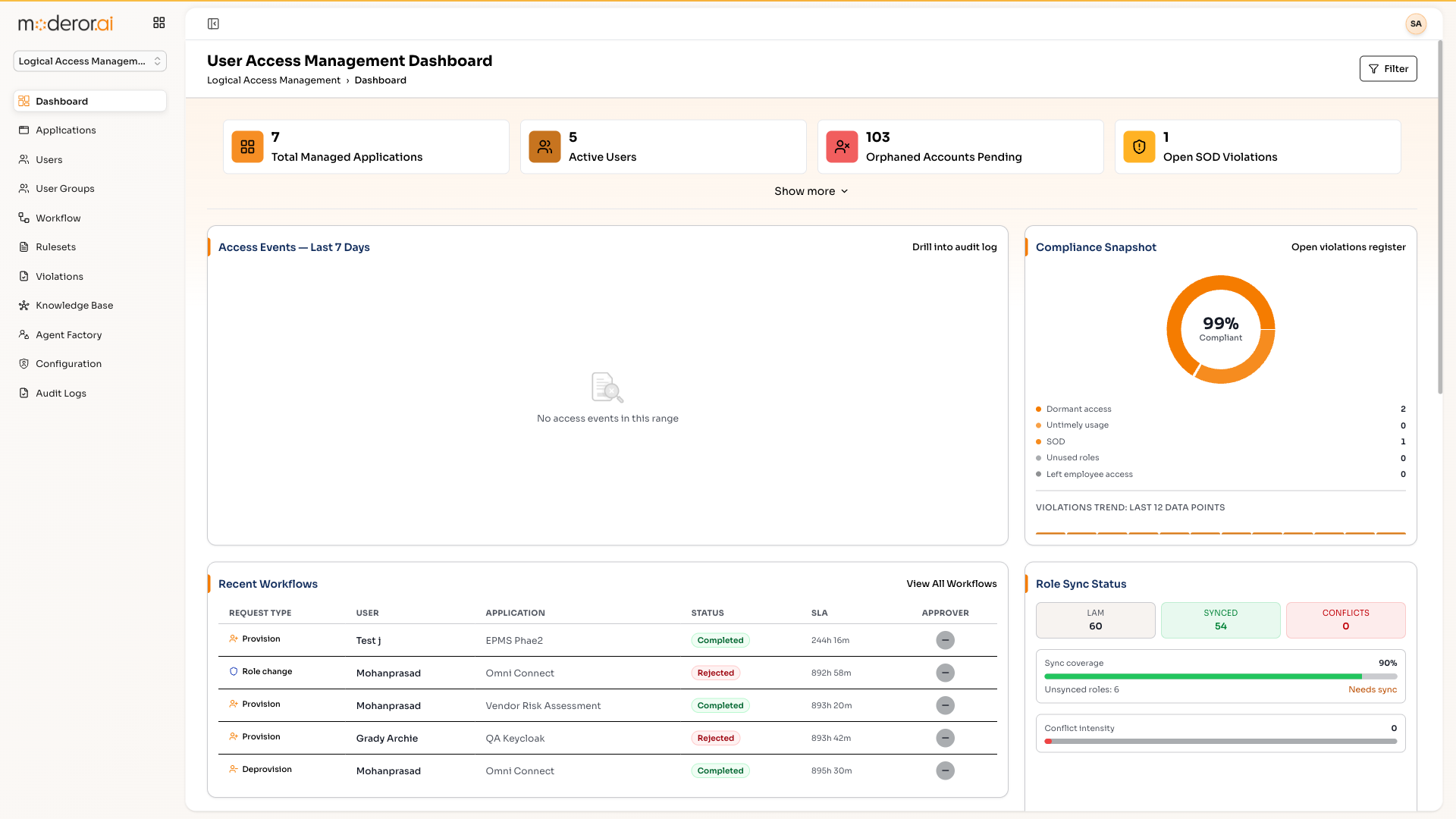Click the SYNCED 54 tile
Image resolution: width=1456 pixels, height=819 pixels.
(x=1220, y=620)
